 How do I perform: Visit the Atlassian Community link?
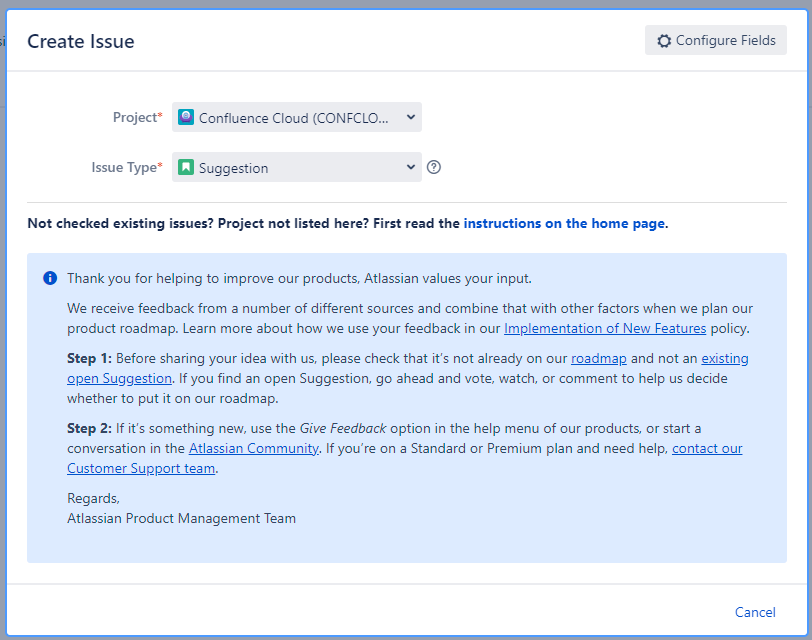coord(254,448)
